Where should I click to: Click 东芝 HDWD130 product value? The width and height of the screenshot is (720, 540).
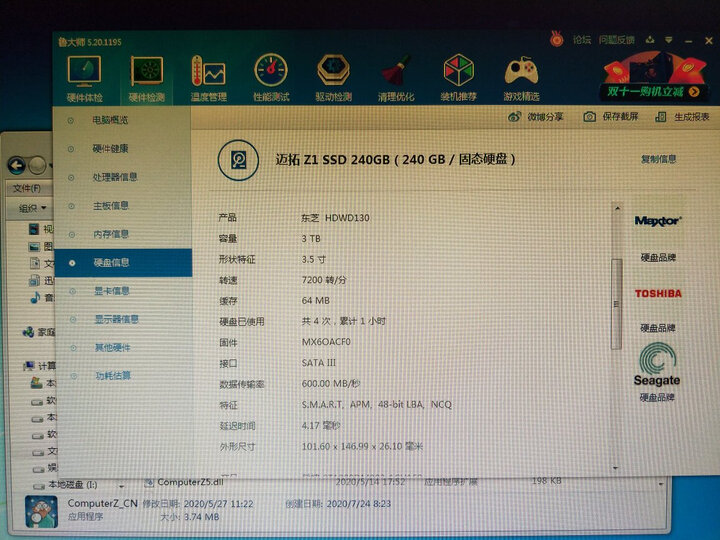point(335,218)
